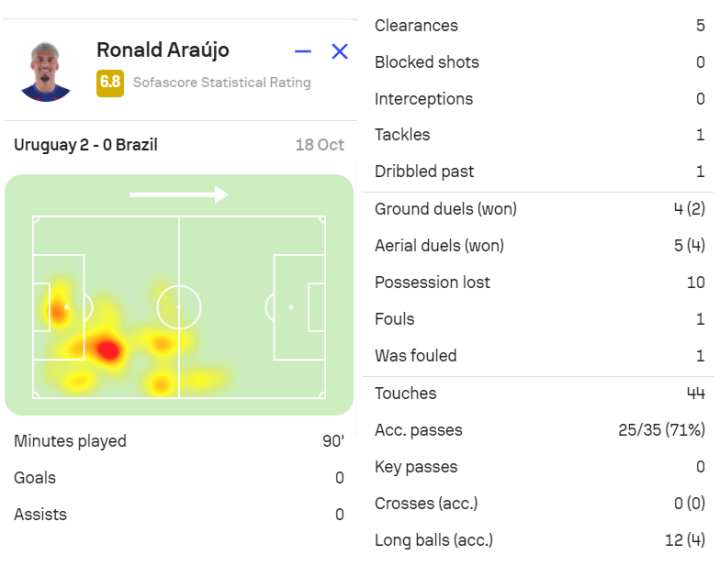Click the Sofascore Statistical Rating label
Screen dimensions: 720x577
pyautogui.click(x=222, y=83)
